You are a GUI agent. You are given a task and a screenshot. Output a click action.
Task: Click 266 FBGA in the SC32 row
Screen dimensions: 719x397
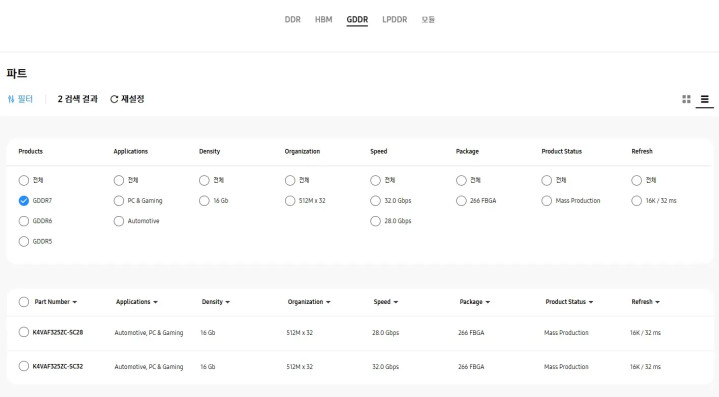471,367
